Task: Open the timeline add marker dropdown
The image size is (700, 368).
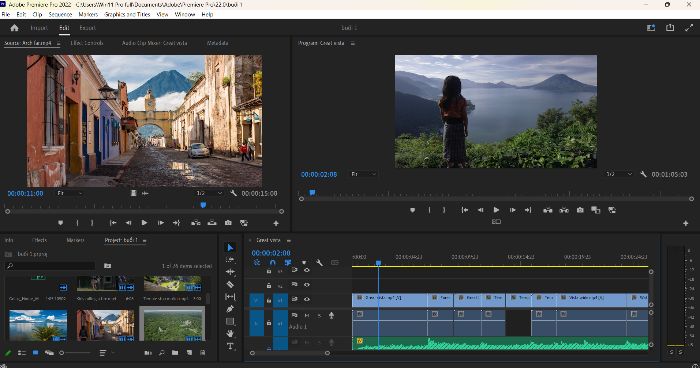Action: pos(304,263)
